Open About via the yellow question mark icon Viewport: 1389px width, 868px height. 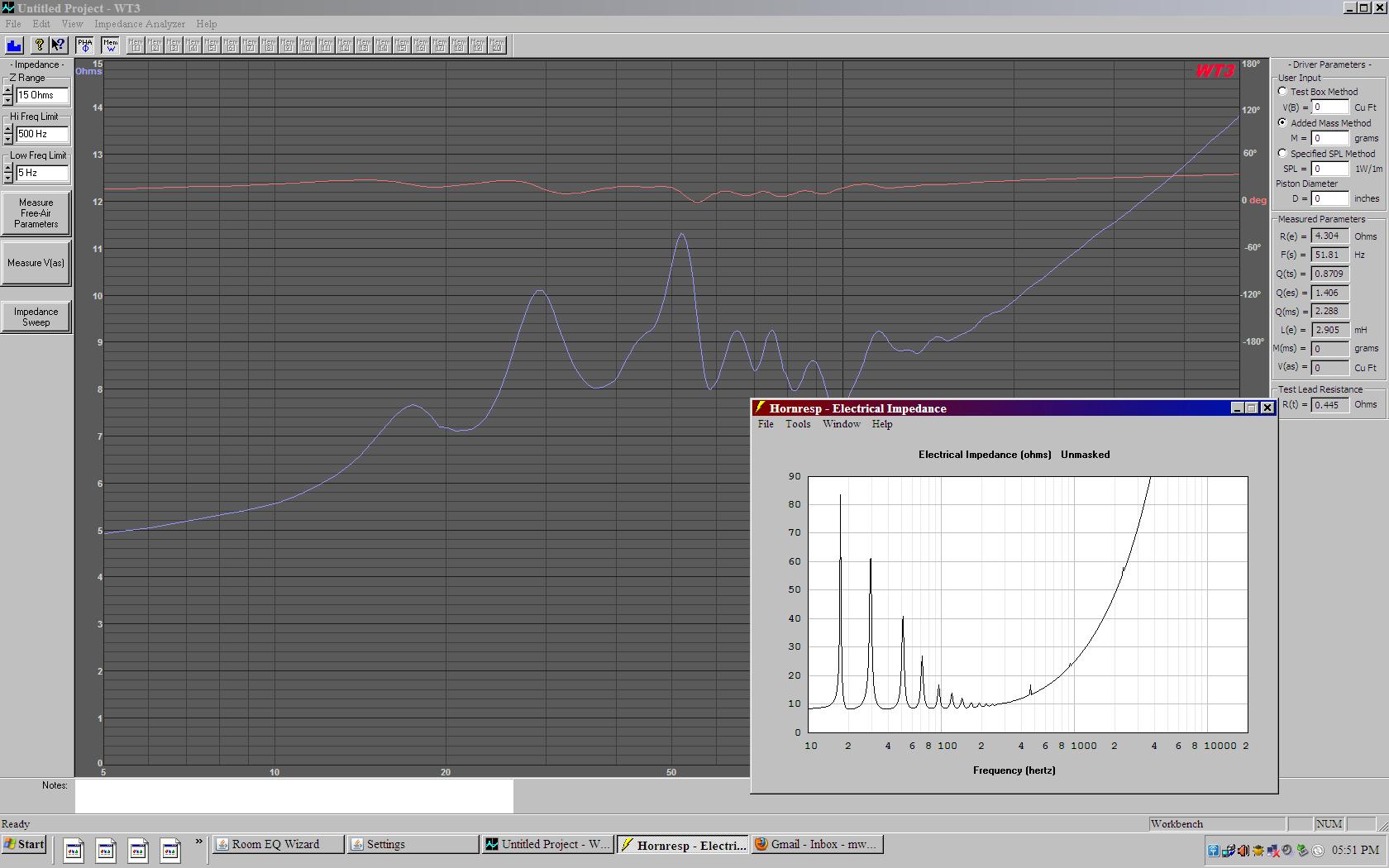tap(39, 45)
